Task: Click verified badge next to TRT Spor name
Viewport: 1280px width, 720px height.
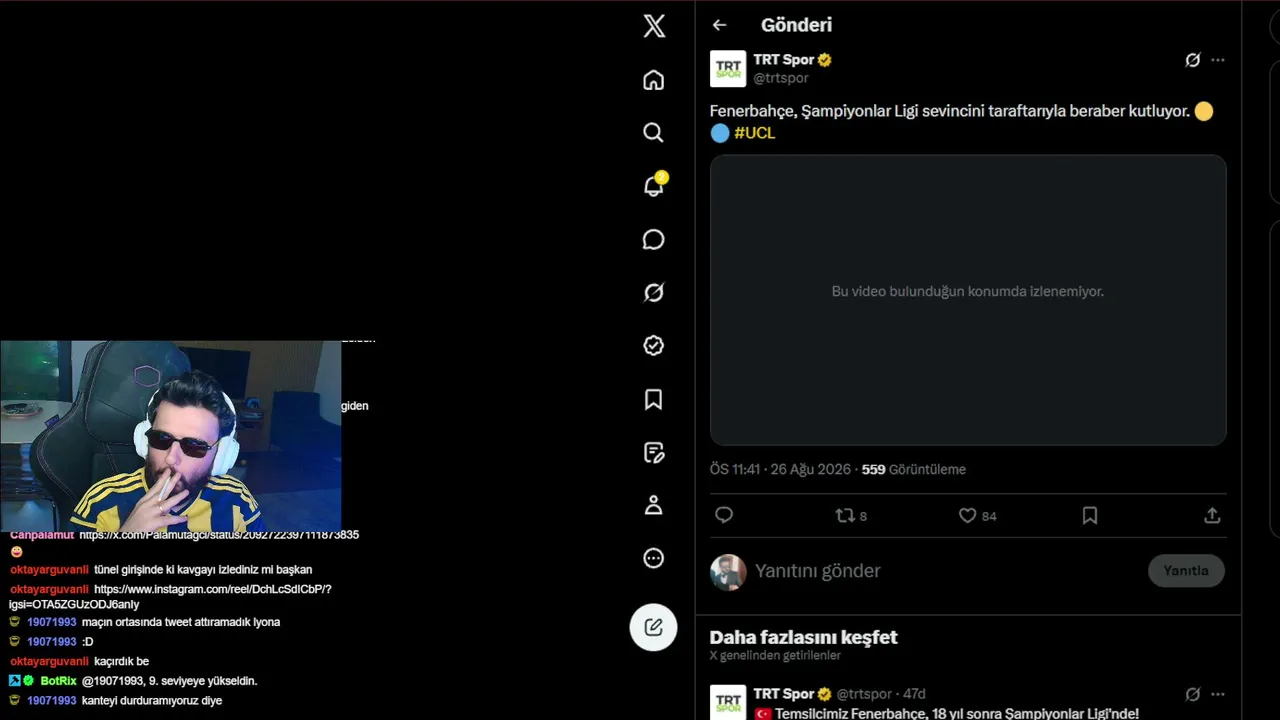Action: click(825, 60)
